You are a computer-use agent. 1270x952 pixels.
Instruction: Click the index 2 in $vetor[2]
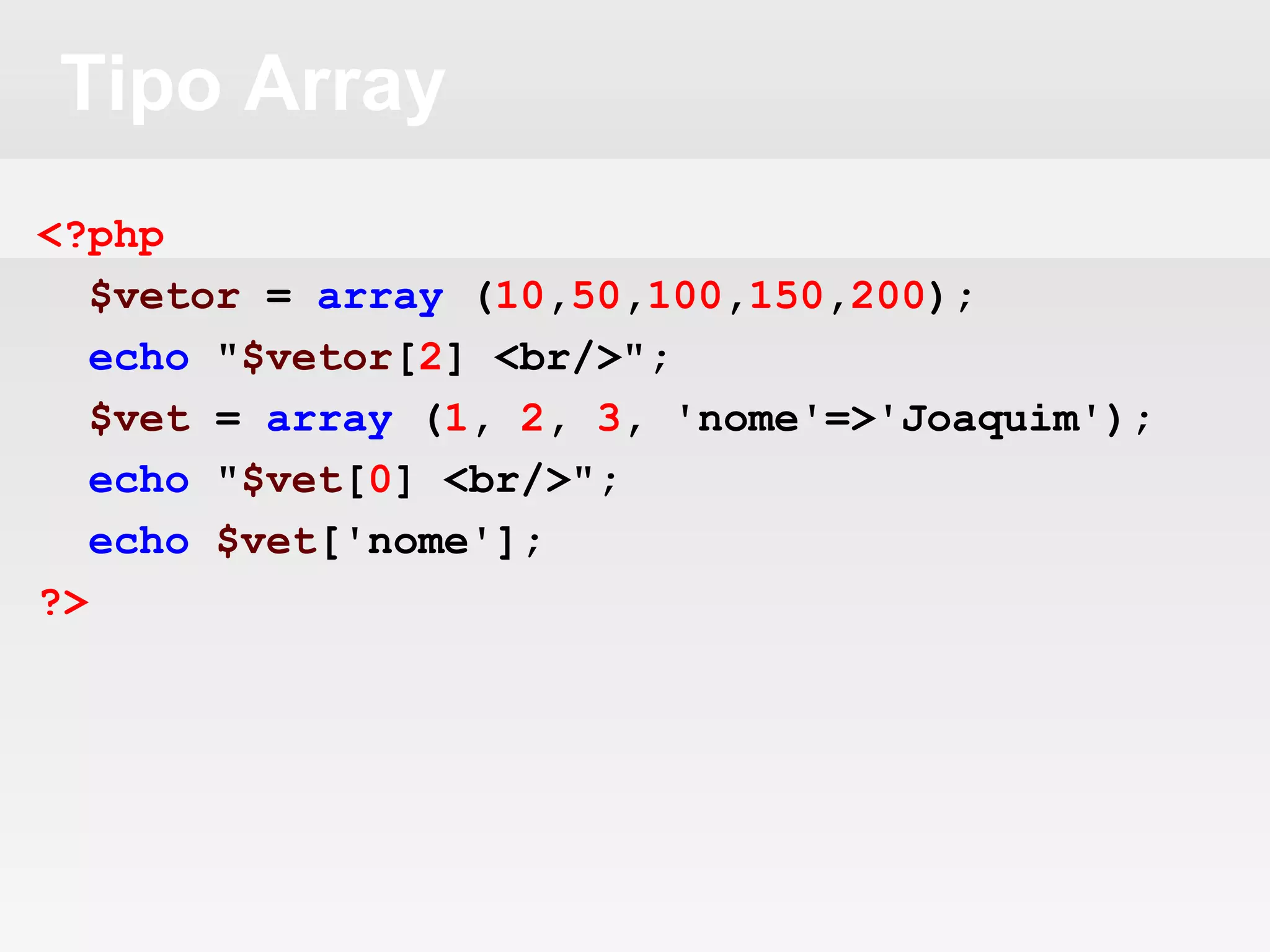point(430,356)
